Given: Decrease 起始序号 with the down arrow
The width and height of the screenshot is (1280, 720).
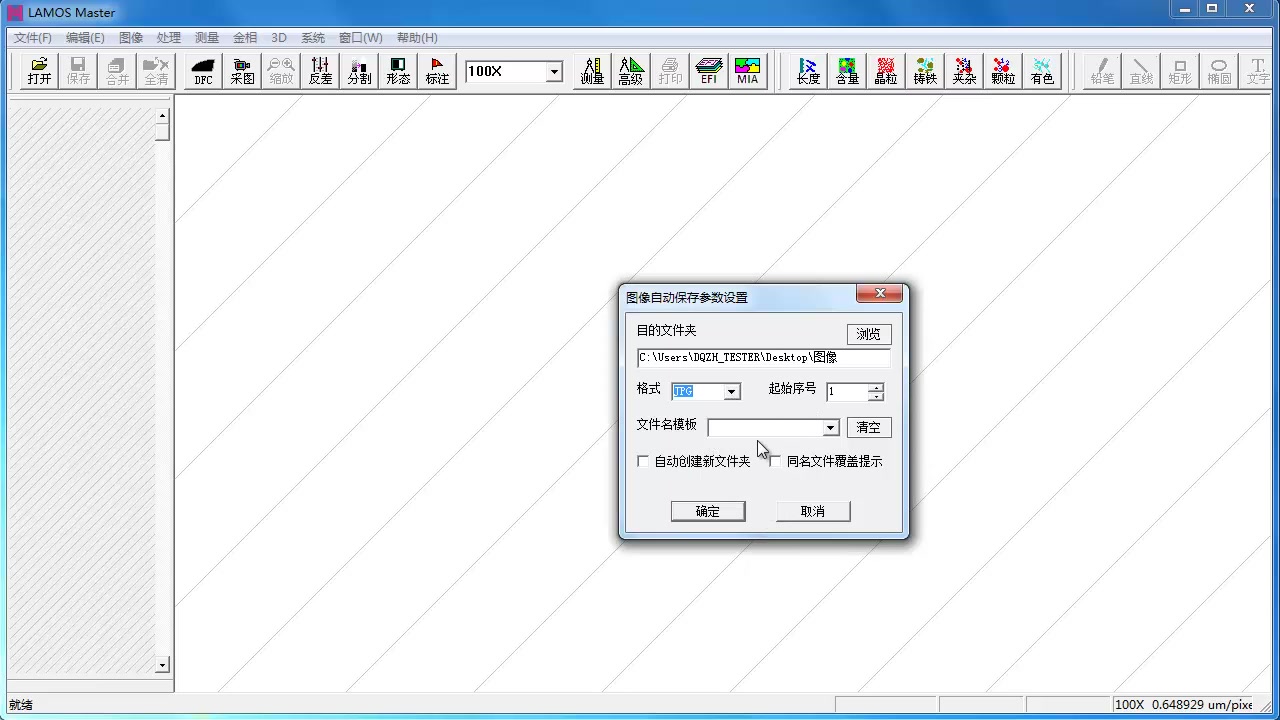Looking at the screenshot, I should pyautogui.click(x=876, y=396).
